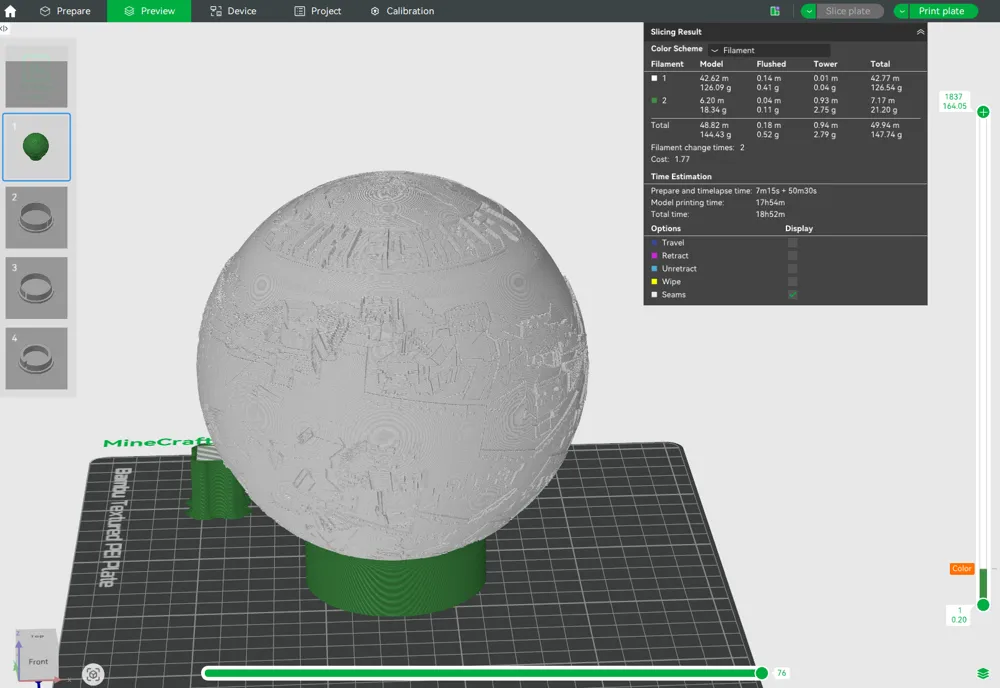Disable the Seams display checkbox

pos(792,295)
